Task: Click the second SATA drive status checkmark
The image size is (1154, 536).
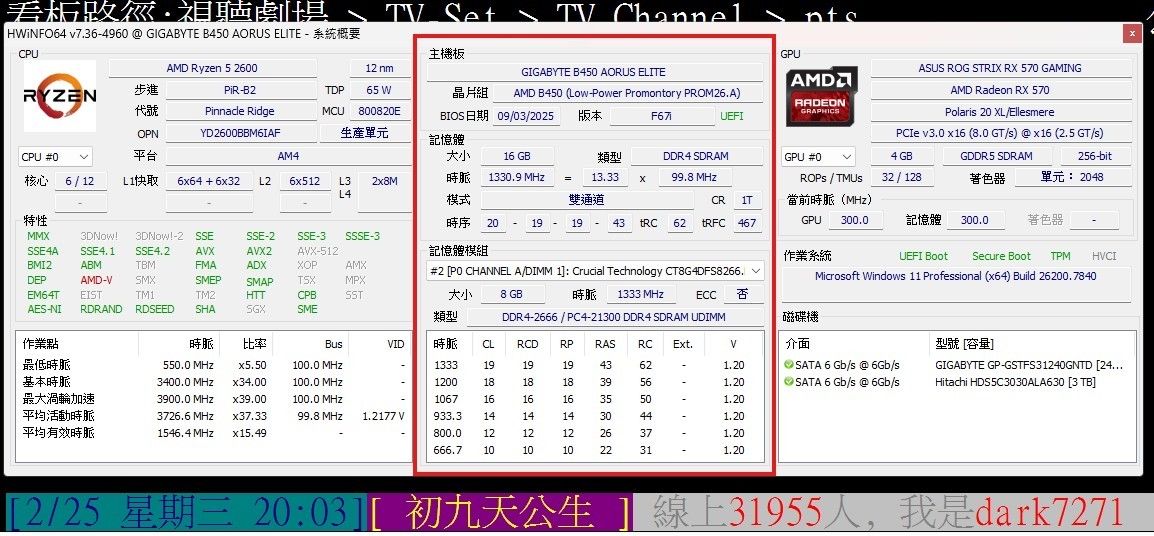Action: click(x=789, y=382)
